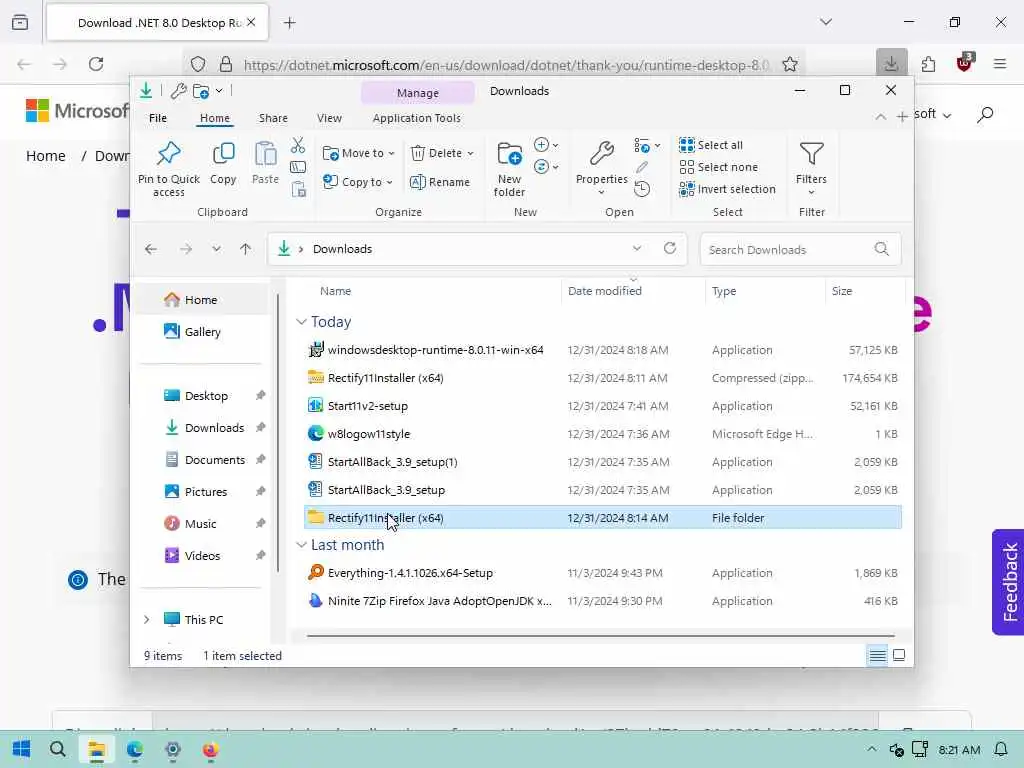Collapse the Today group
This screenshot has width=1024, height=768.
click(x=301, y=322)
